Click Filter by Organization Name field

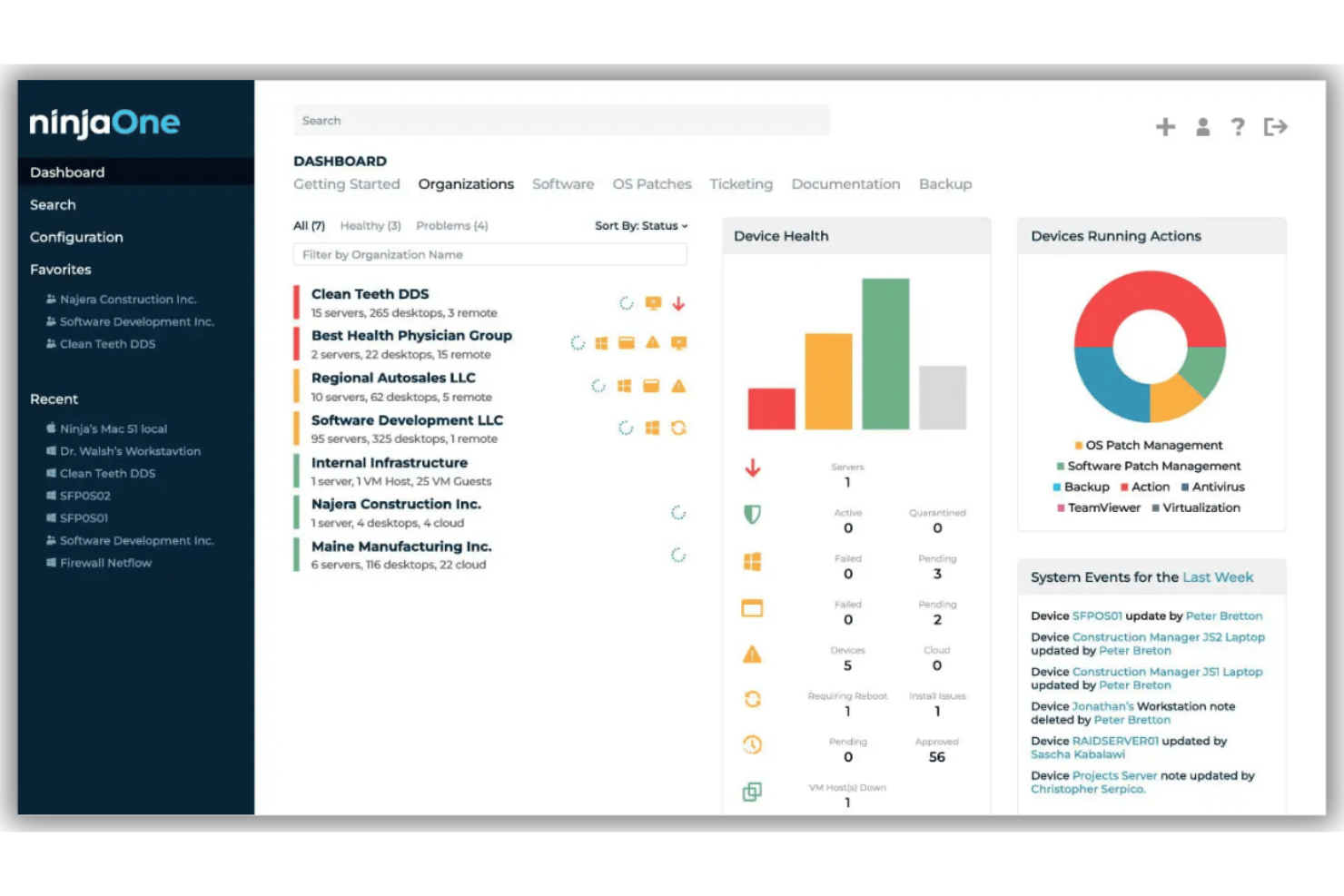coord(490,255)
